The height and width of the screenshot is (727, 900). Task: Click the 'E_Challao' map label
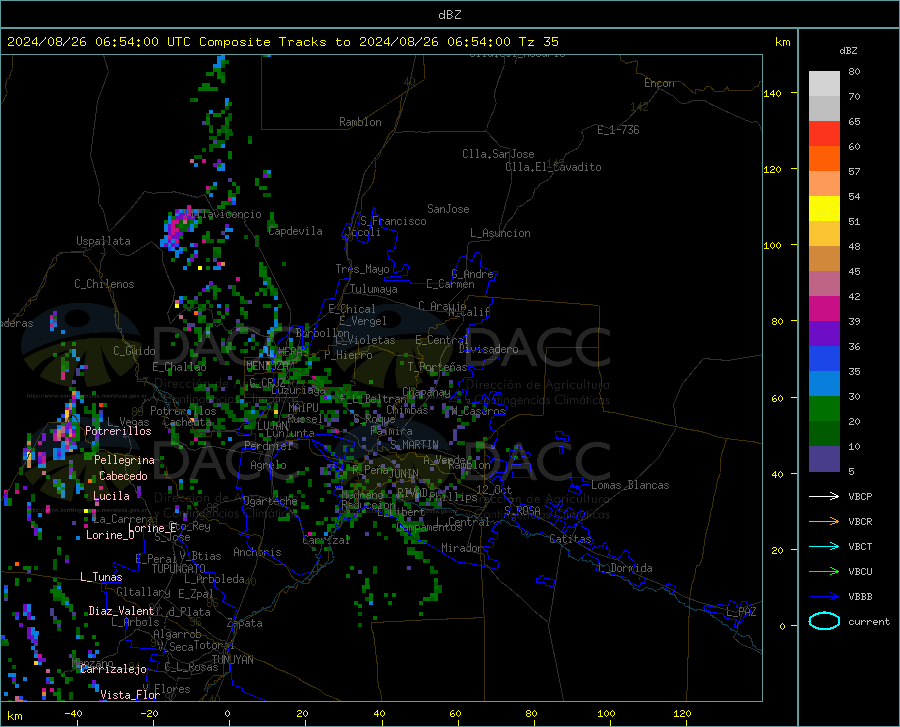pyautogui.click(x=179, y=367)
